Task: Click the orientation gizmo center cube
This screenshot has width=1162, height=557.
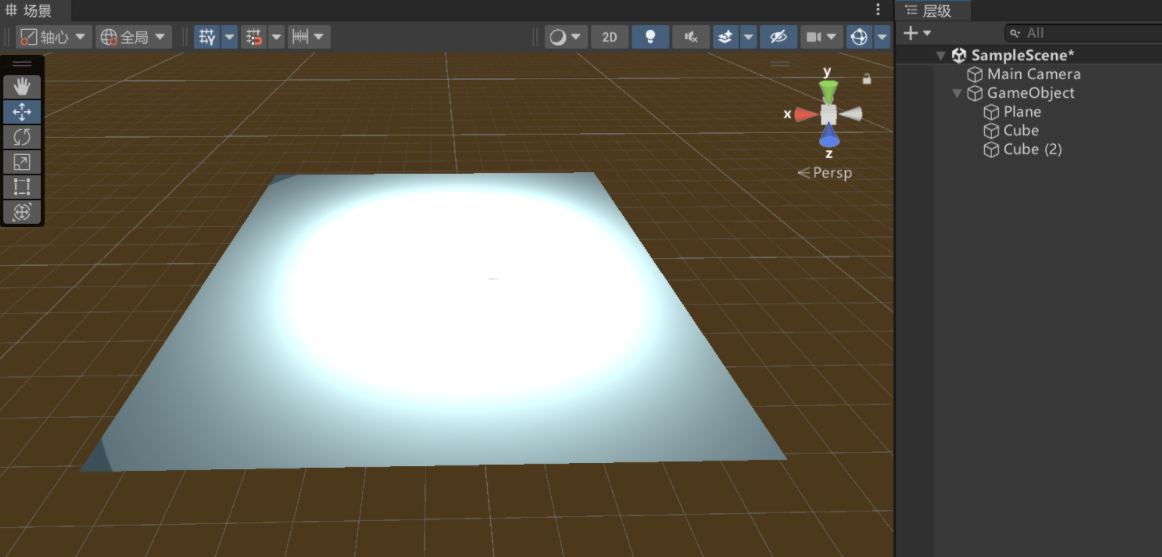Action: pos(829,114)
